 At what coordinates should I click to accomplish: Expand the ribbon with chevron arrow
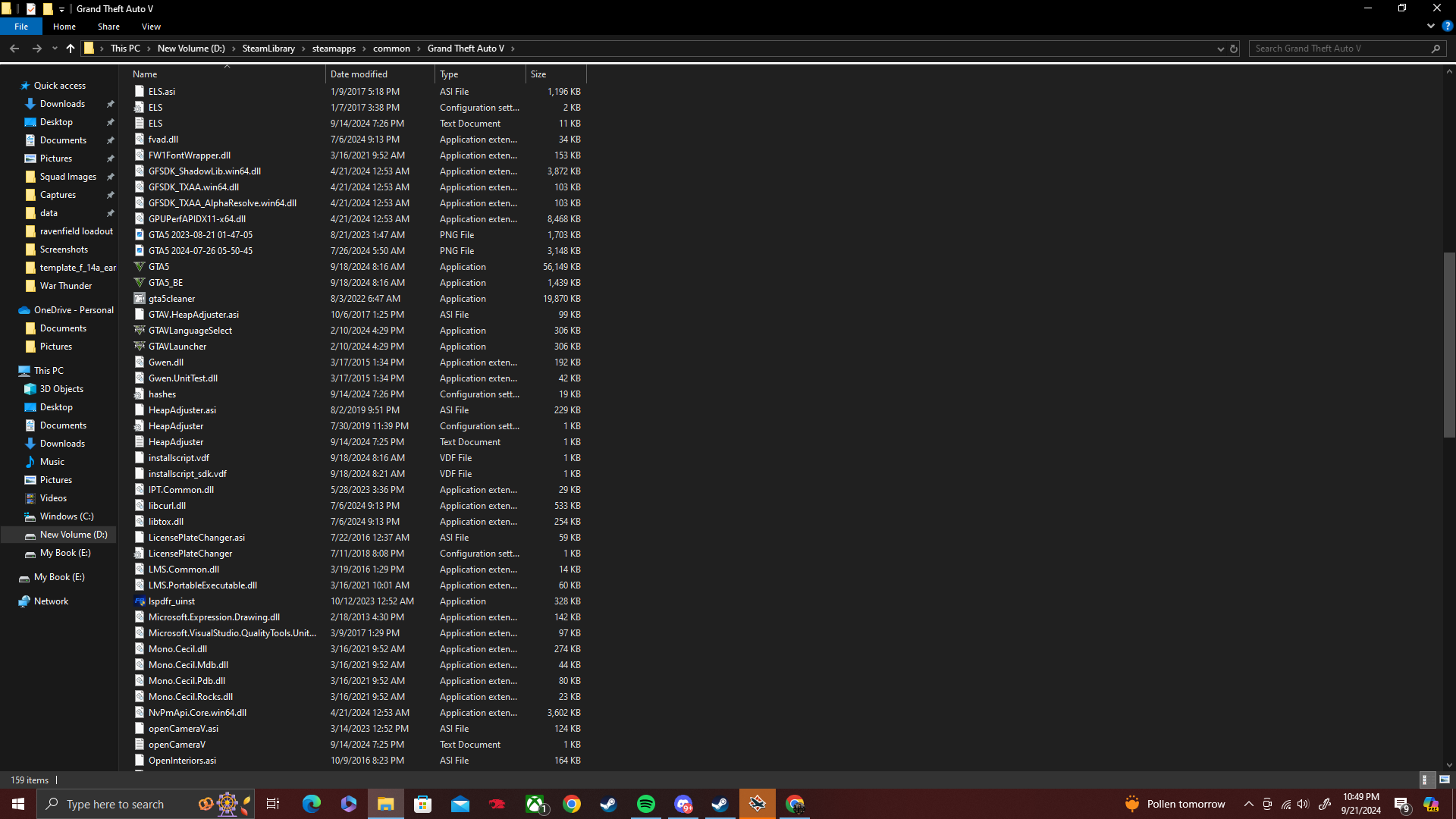pyautogui.click(x=1430, y=26)
